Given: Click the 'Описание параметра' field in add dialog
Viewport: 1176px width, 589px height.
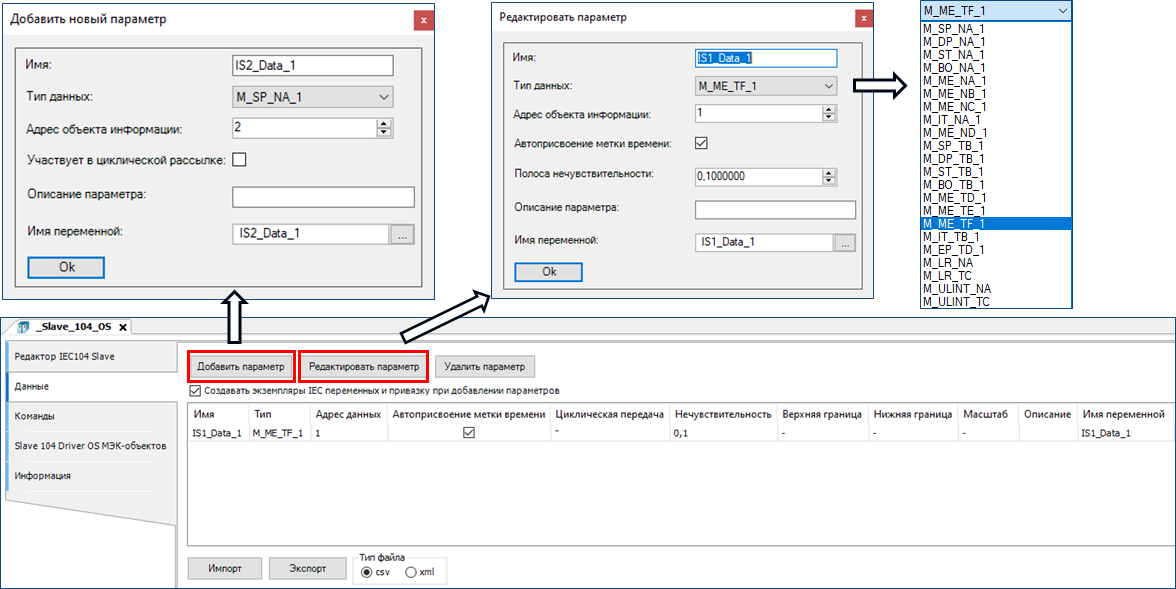Looking at the screenshot, I should (322, 196).
